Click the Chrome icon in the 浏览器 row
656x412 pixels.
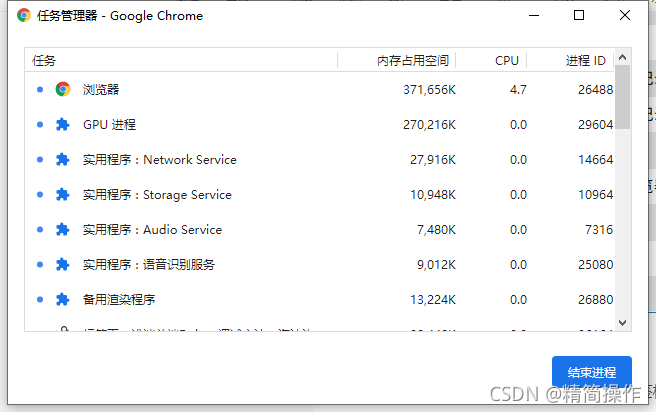63,89
